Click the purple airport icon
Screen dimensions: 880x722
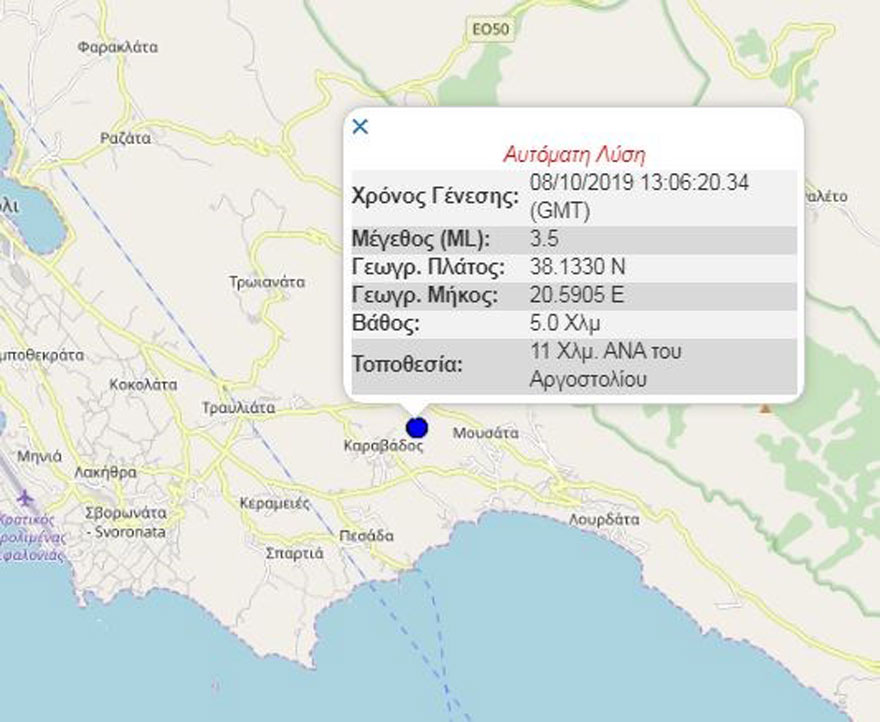(24, 497)
